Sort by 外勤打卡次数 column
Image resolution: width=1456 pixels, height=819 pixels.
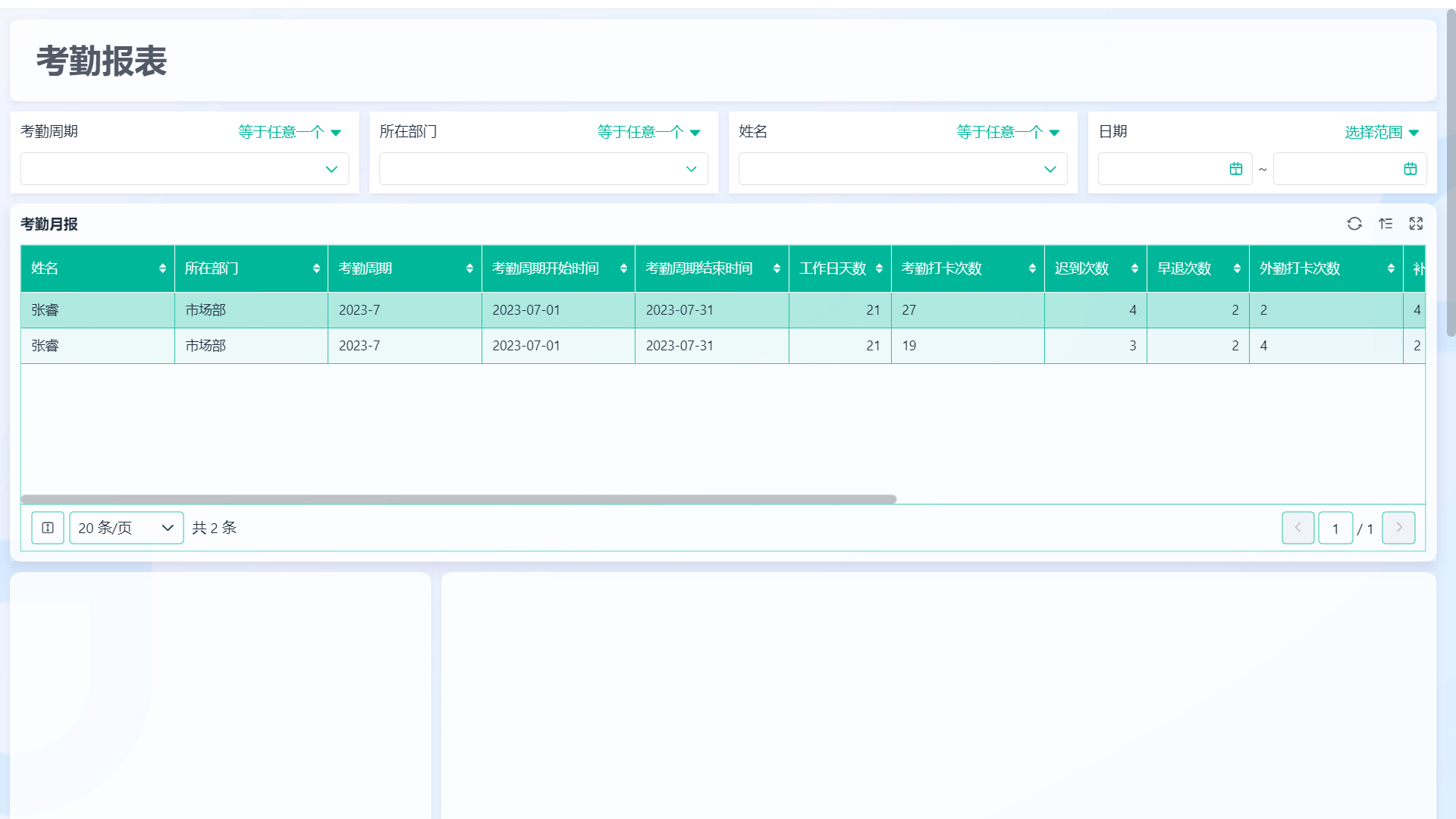point(1391,268)
